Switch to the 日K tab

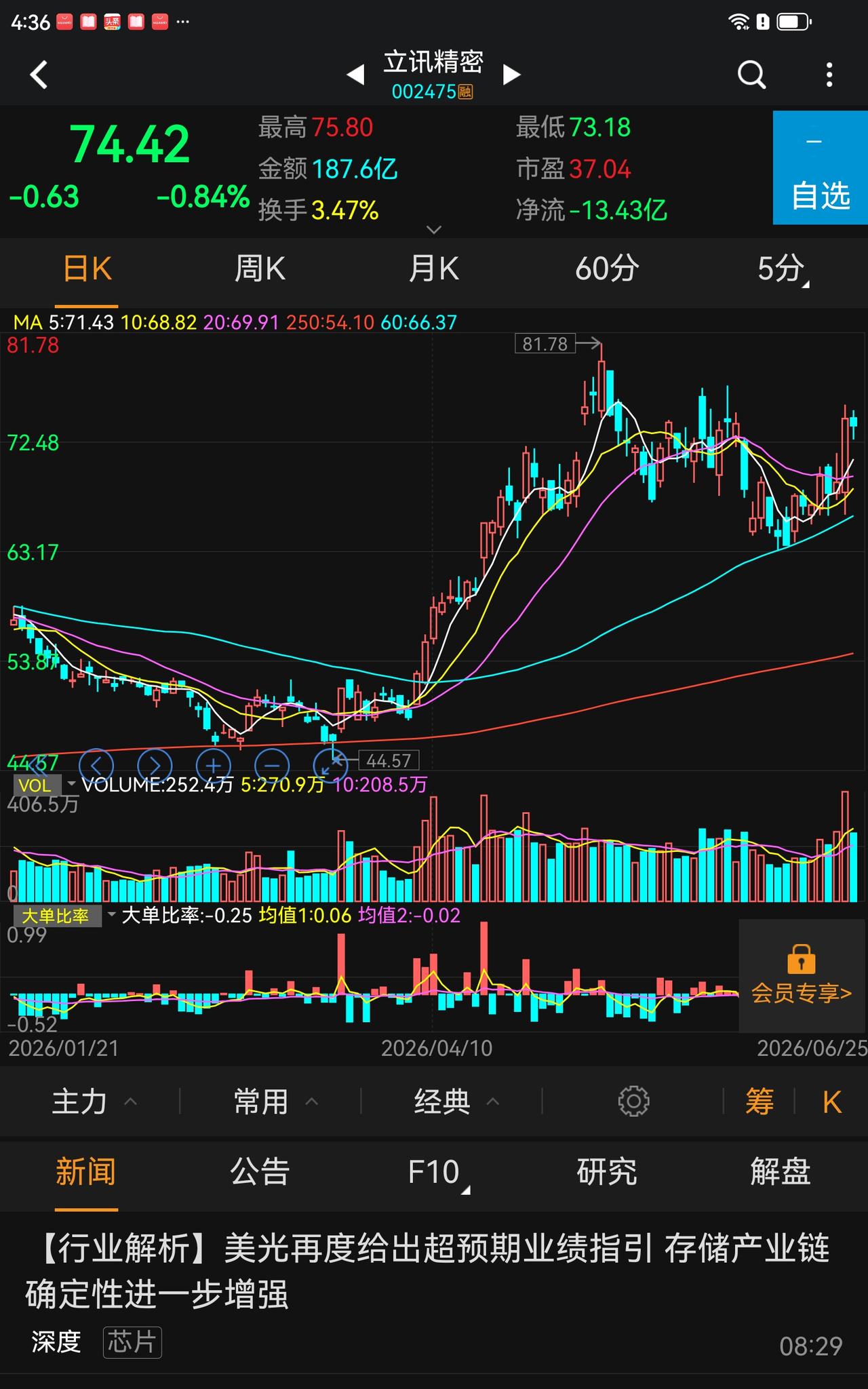(x=87, y=269)
